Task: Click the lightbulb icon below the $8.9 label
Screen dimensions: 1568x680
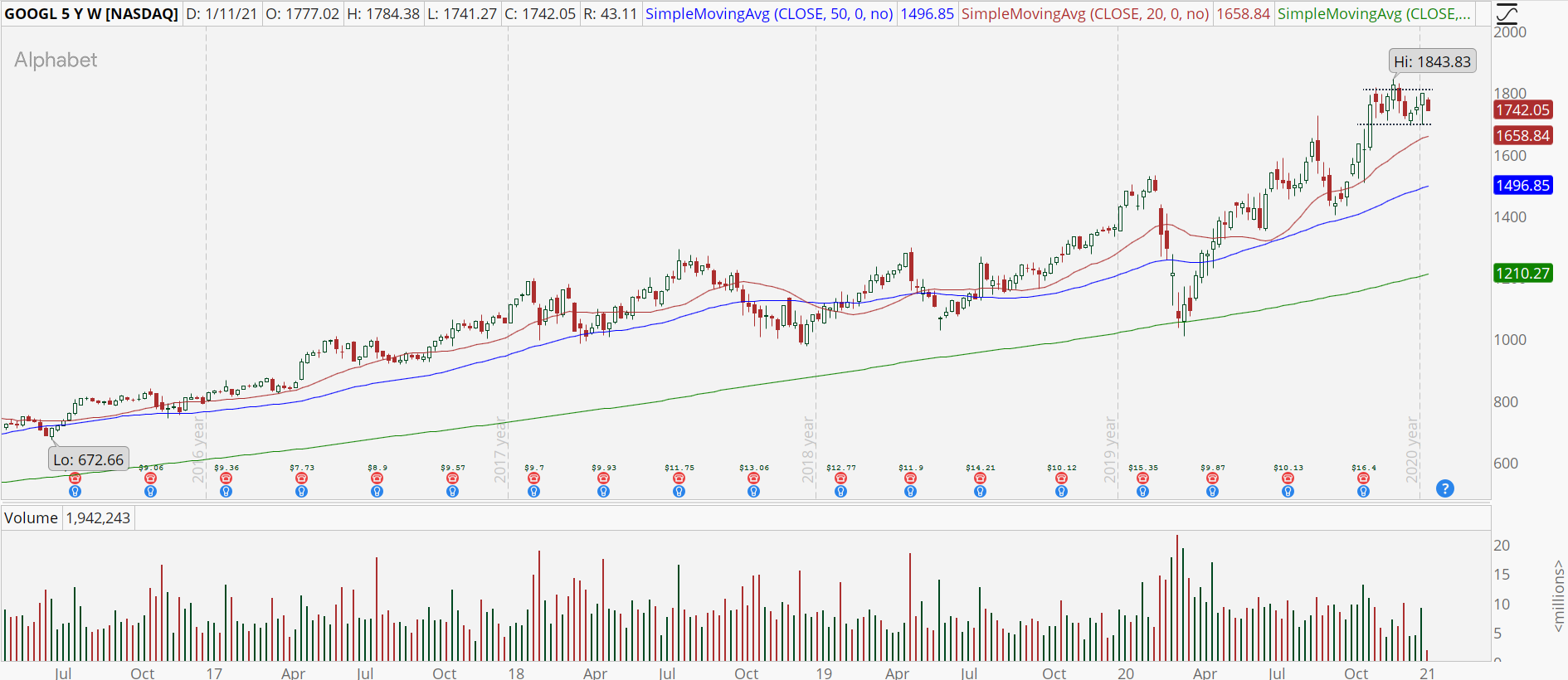Action: 377,491
